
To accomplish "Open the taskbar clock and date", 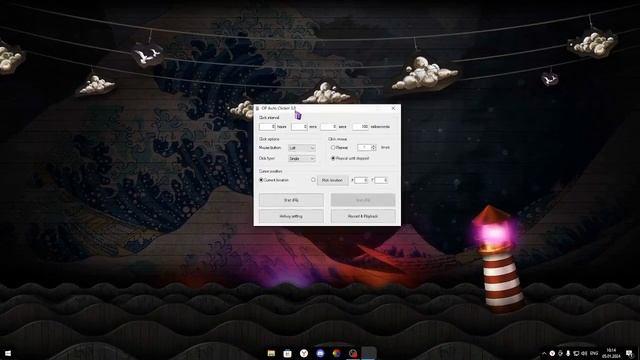I will point(611,353).
